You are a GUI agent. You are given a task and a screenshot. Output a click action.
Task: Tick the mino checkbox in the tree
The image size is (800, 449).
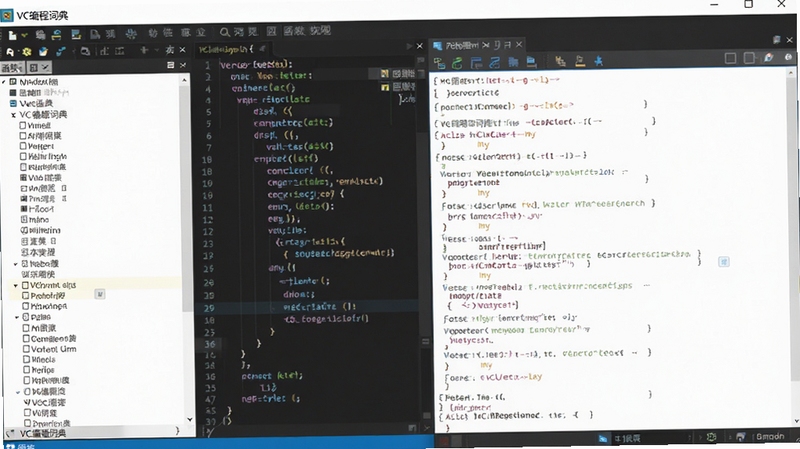coord(24,219)
